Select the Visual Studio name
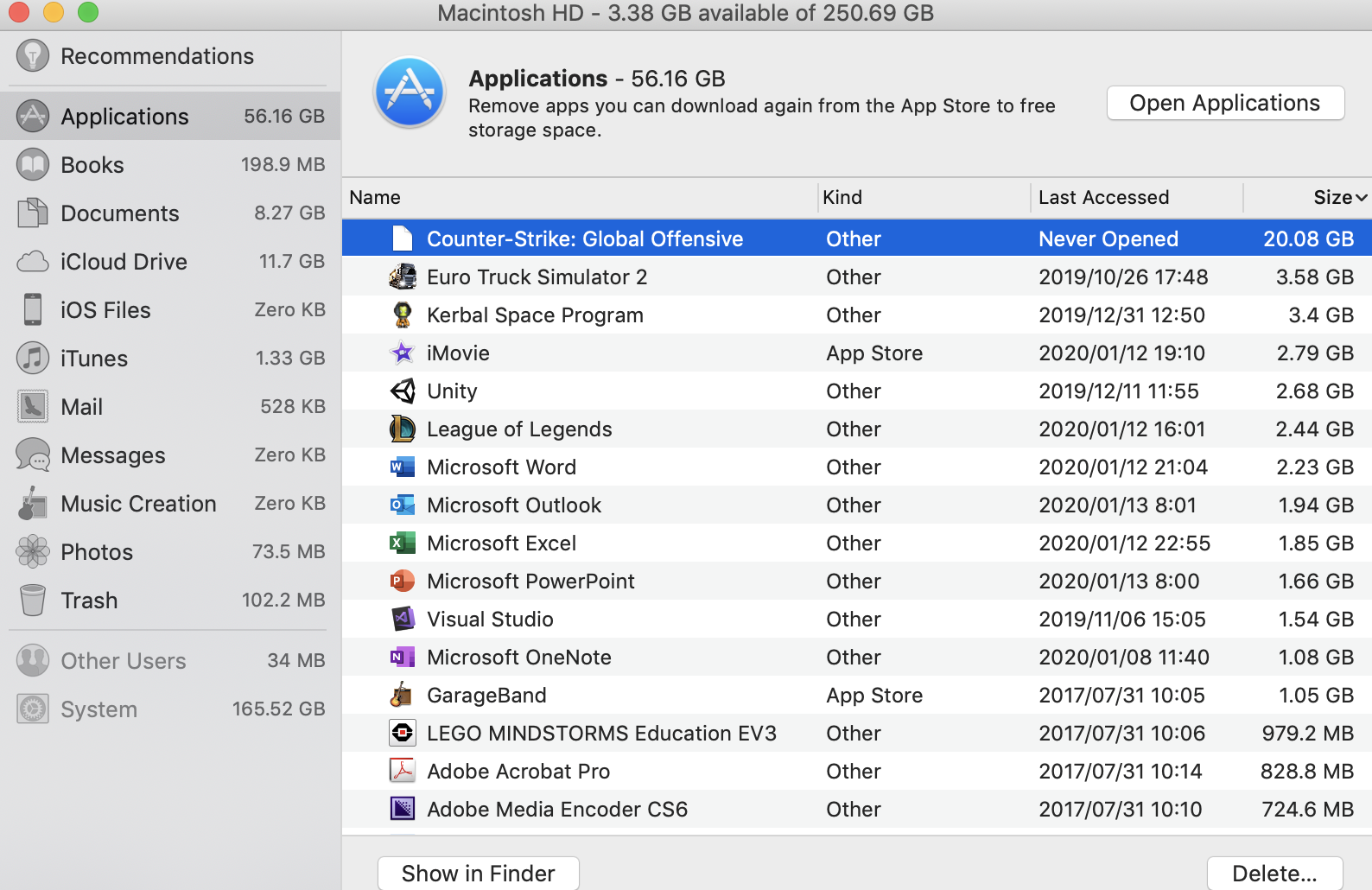This screenshot has height=890, width=1372. [490, 619]
